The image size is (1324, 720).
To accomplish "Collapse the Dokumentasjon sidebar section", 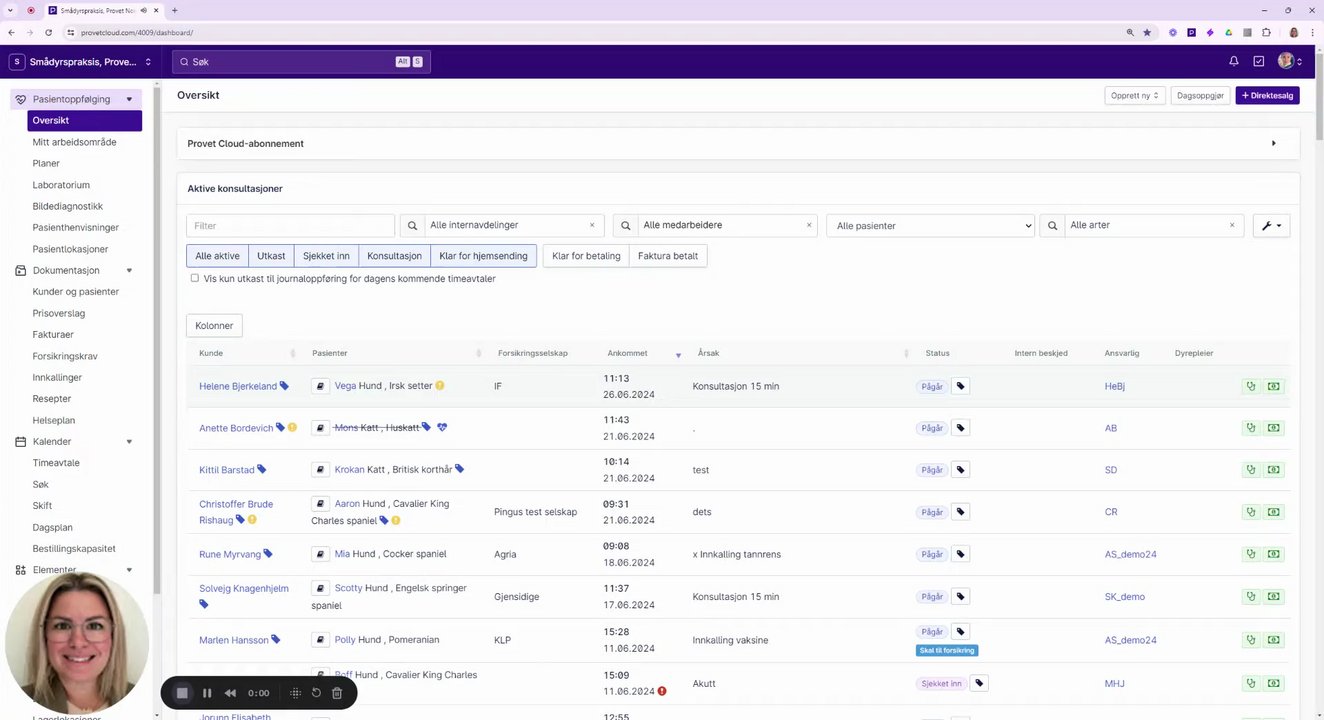I will point(129,270).
